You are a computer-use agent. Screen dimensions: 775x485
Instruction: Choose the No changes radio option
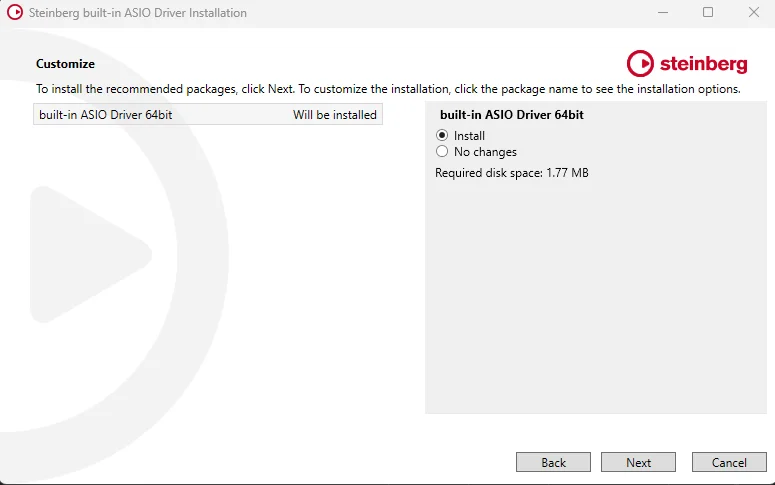tap(442, 152)
